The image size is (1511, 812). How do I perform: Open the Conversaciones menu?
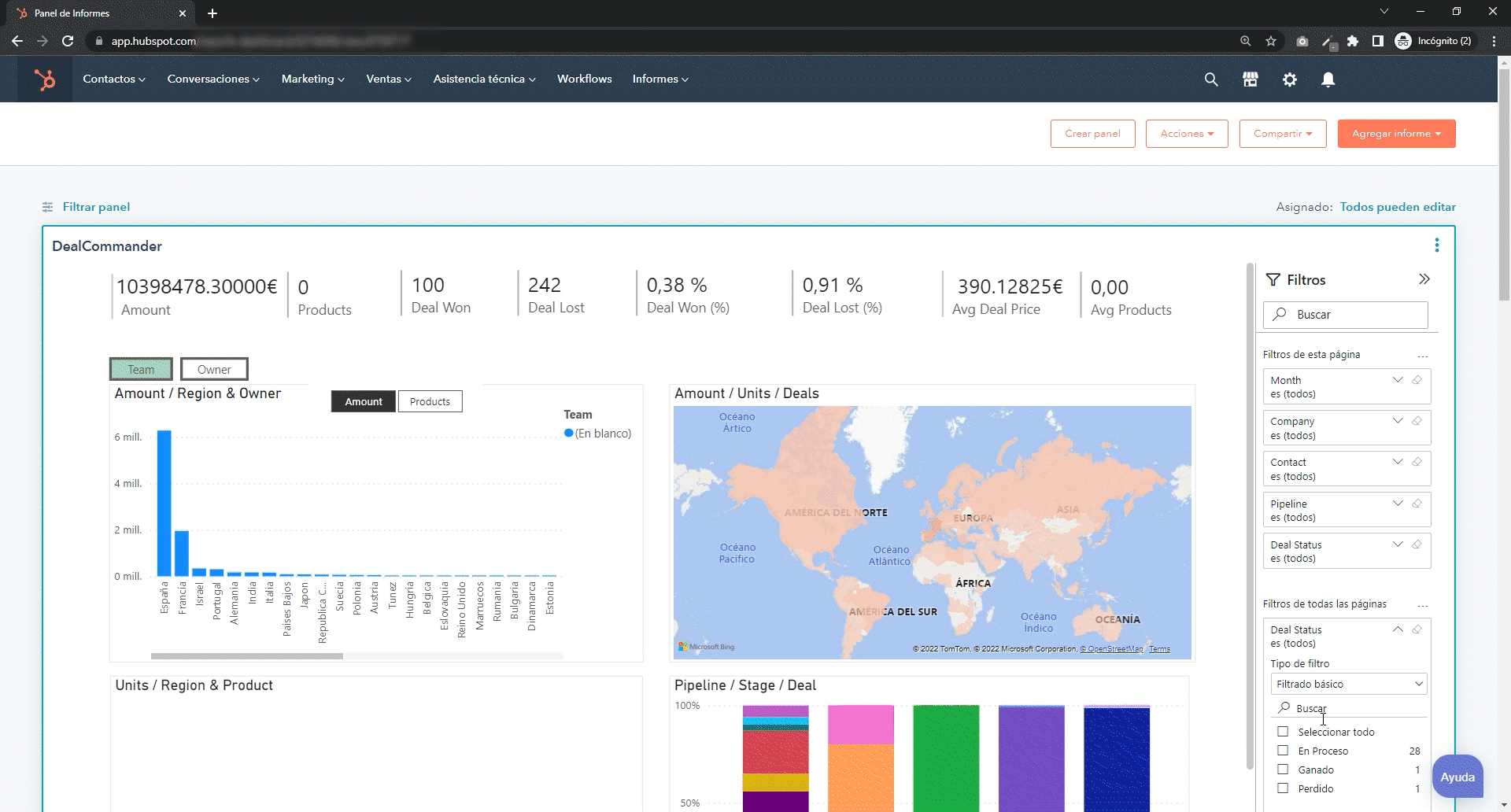(213, 79)
